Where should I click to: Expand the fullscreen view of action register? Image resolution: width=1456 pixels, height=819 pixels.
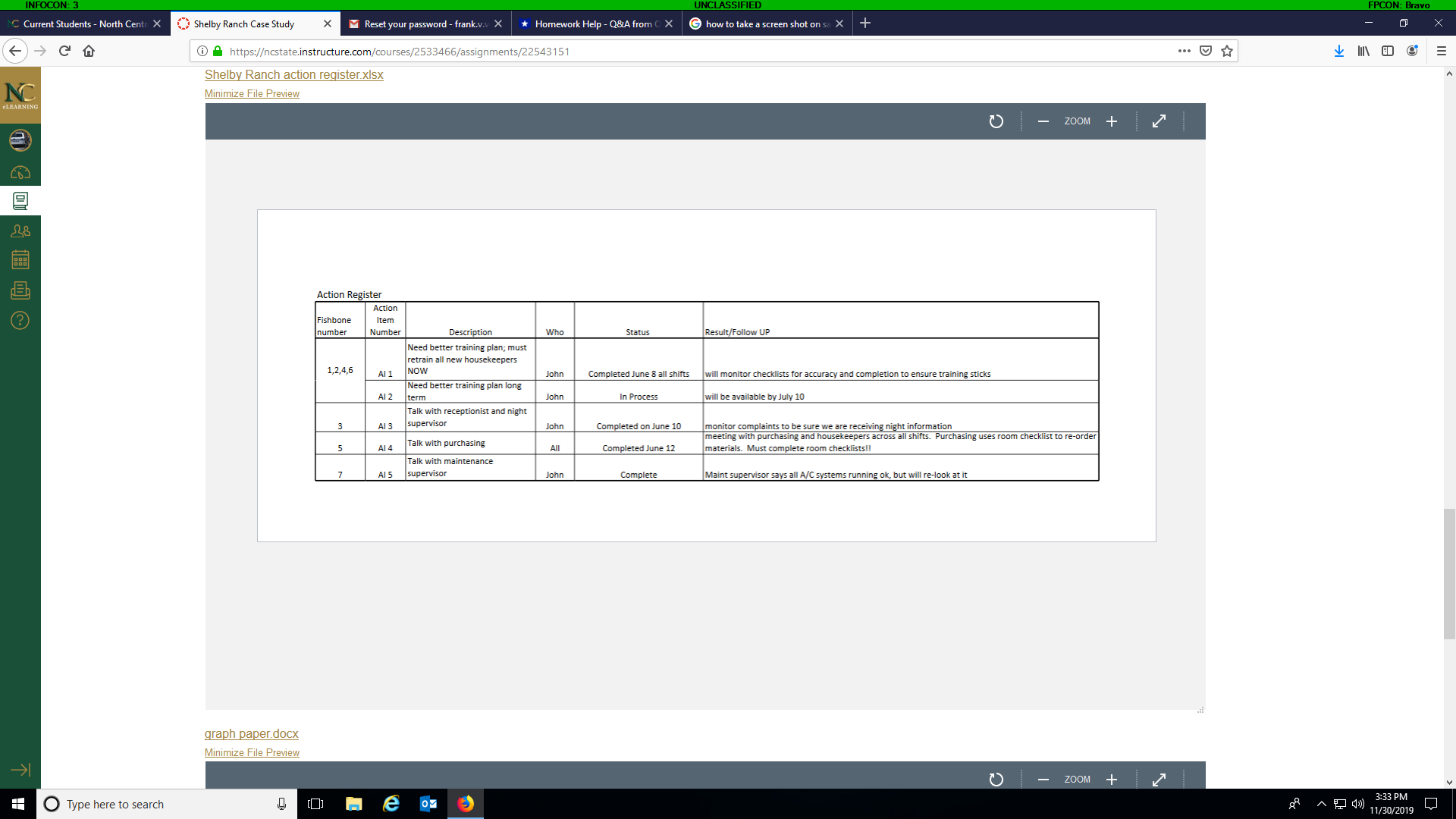1159,121
